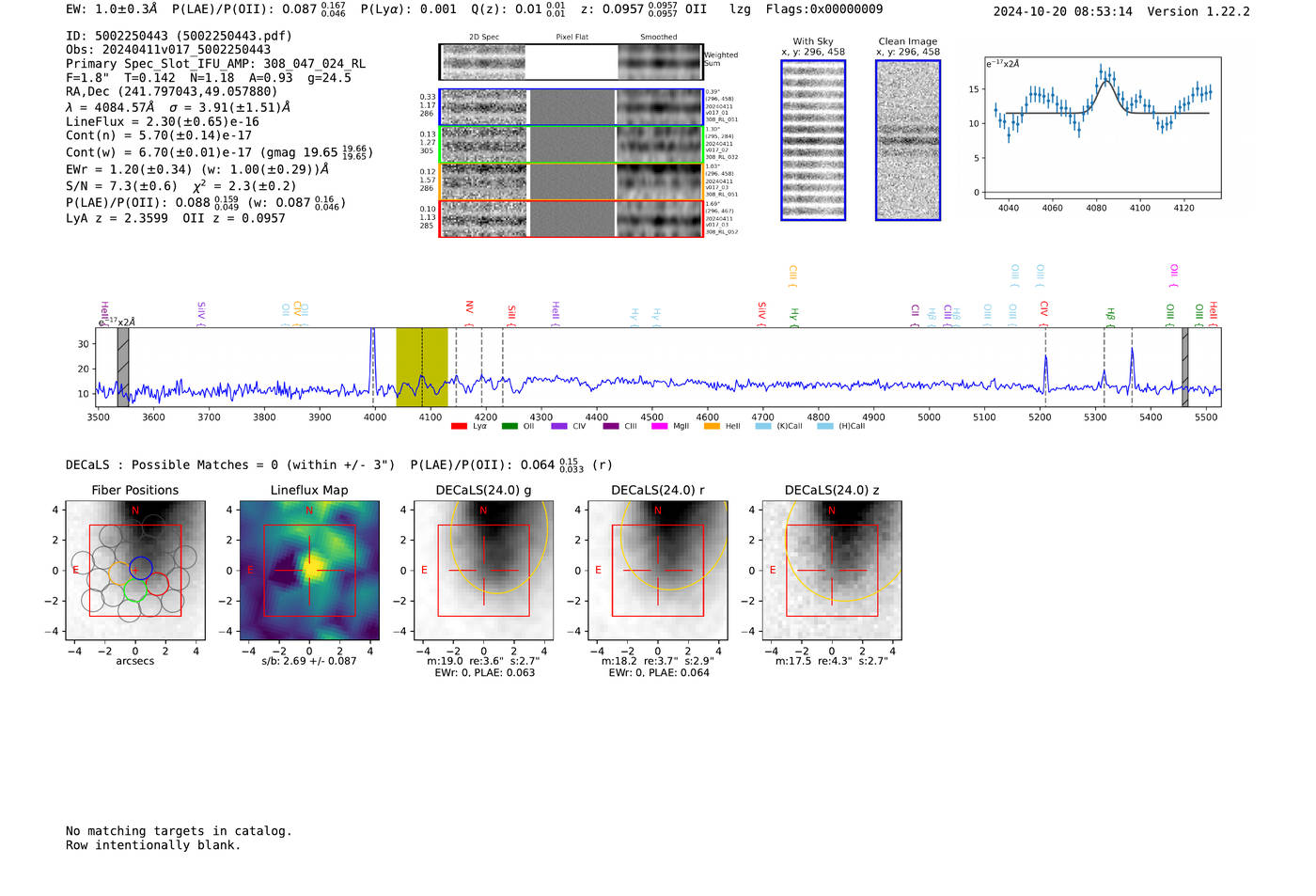
Task: Select the orange-framed 2D spectrum row
Action: tap(571, 181)
